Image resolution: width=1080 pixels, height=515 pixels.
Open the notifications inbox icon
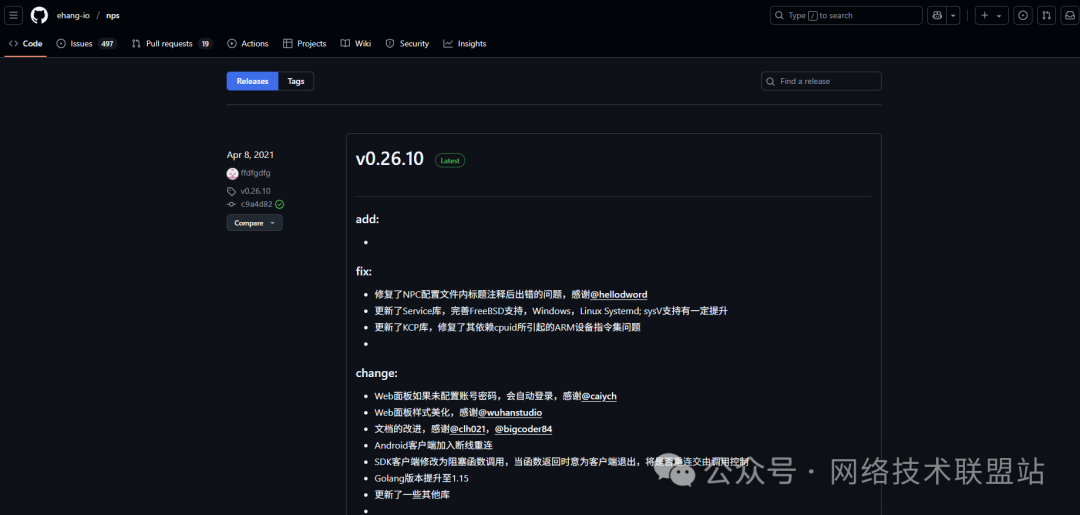(x=1068, y=15)
